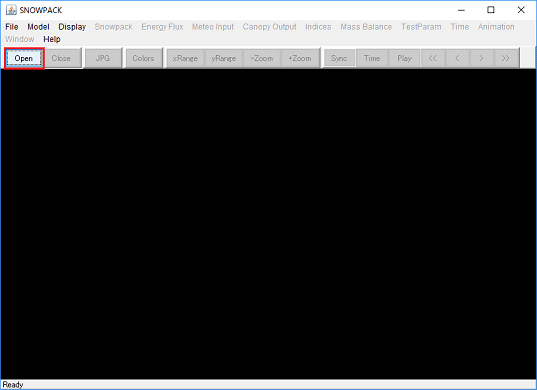
Task: Minimize the SNOWPACK window
Action: click(461, 10)
